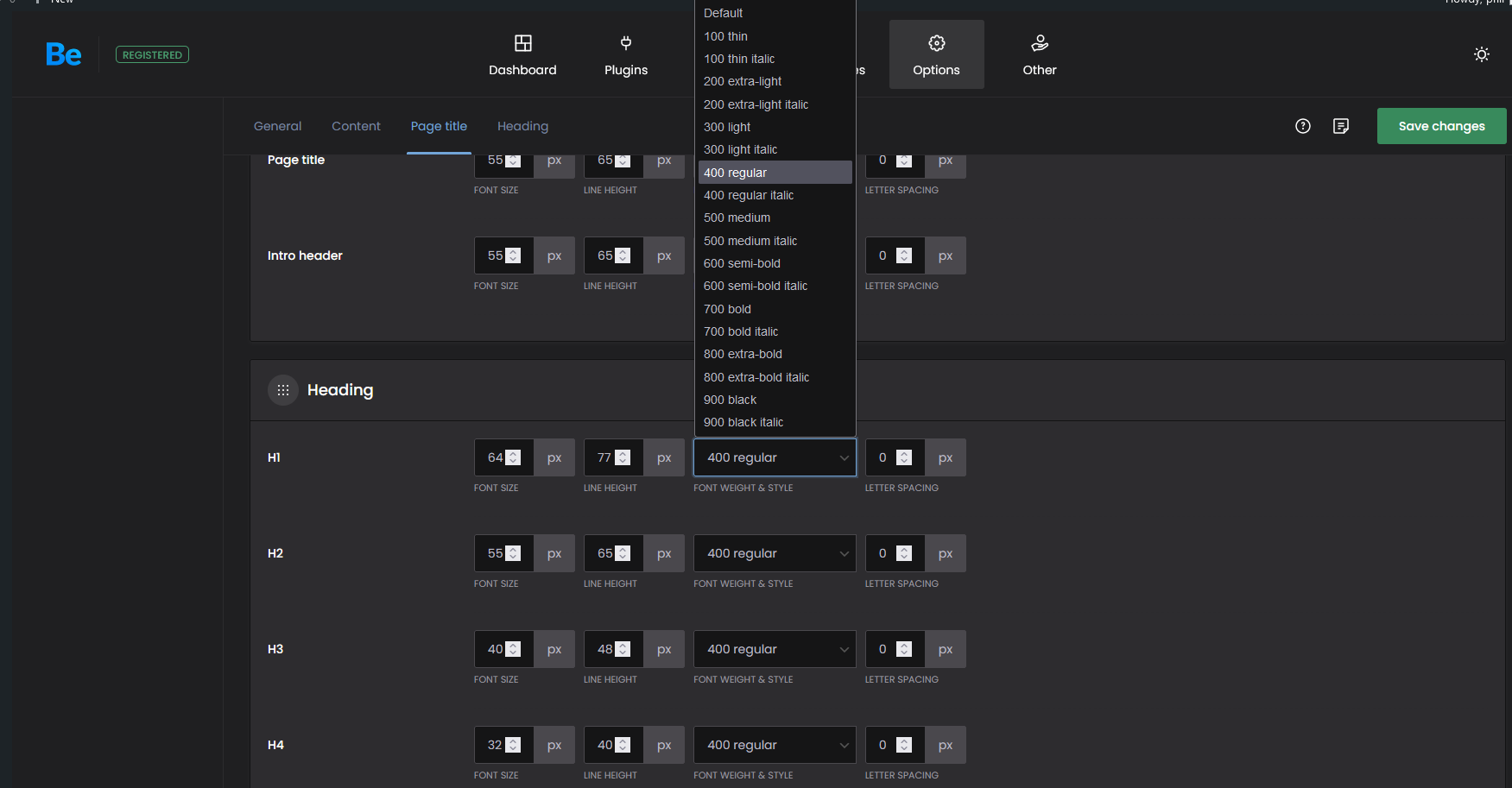This screenshot has height=788, width=1512.
Task: Click the H1 font size px unit
Action: pos(554,457)
